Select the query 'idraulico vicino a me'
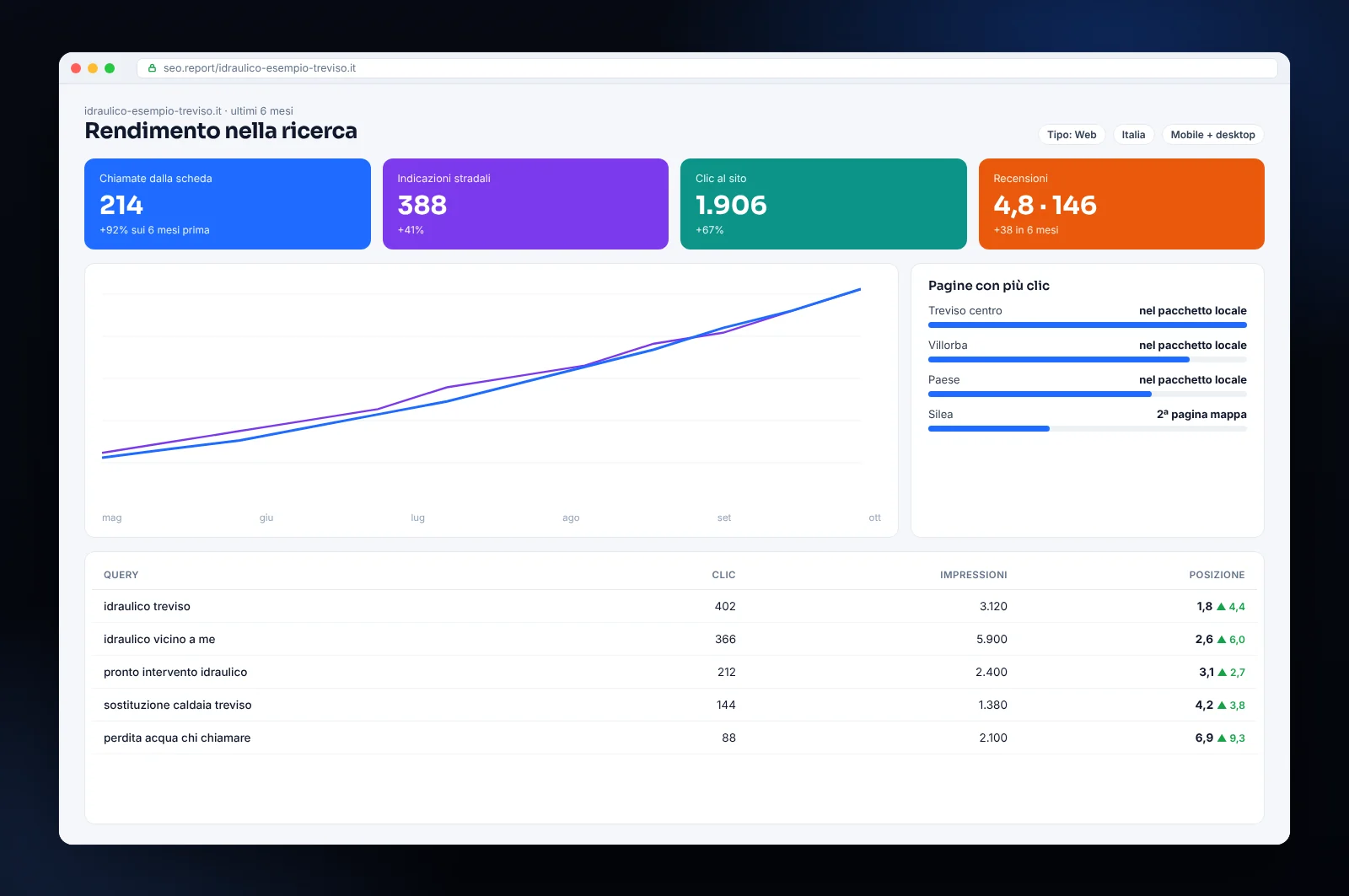The width and height of the screenshot is (1349, 896). [x=159, y=639]
